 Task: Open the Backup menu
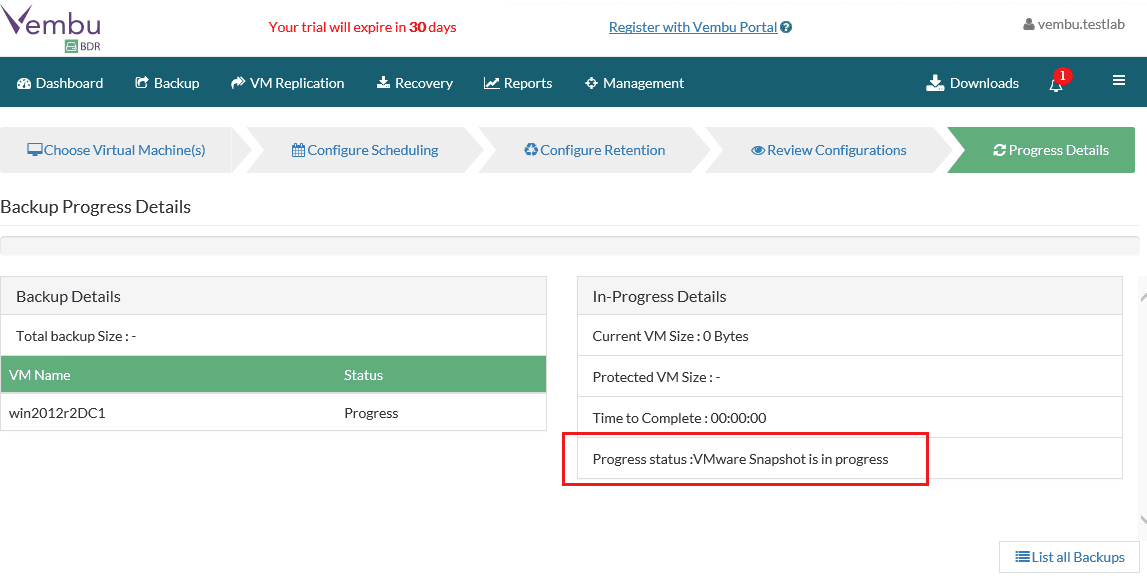tap(167, 83)
